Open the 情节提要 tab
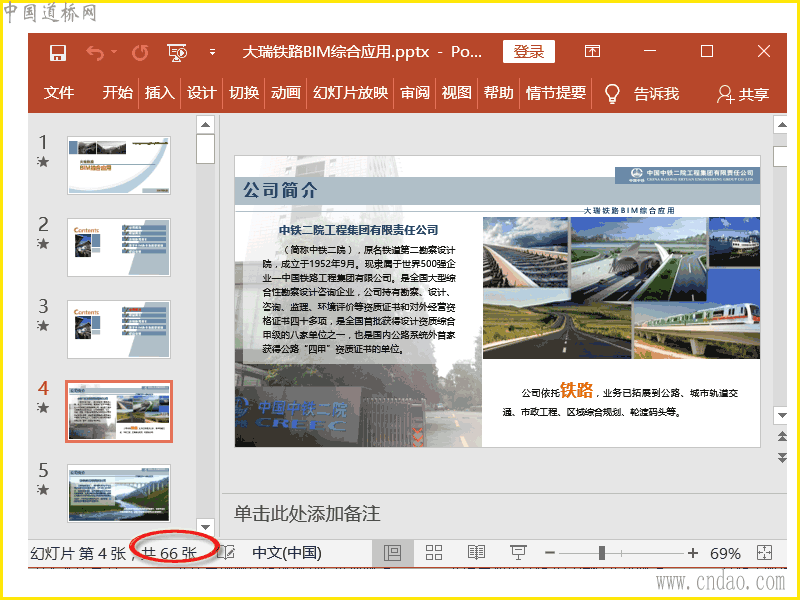The image size is (800, 600). [556, 93]
